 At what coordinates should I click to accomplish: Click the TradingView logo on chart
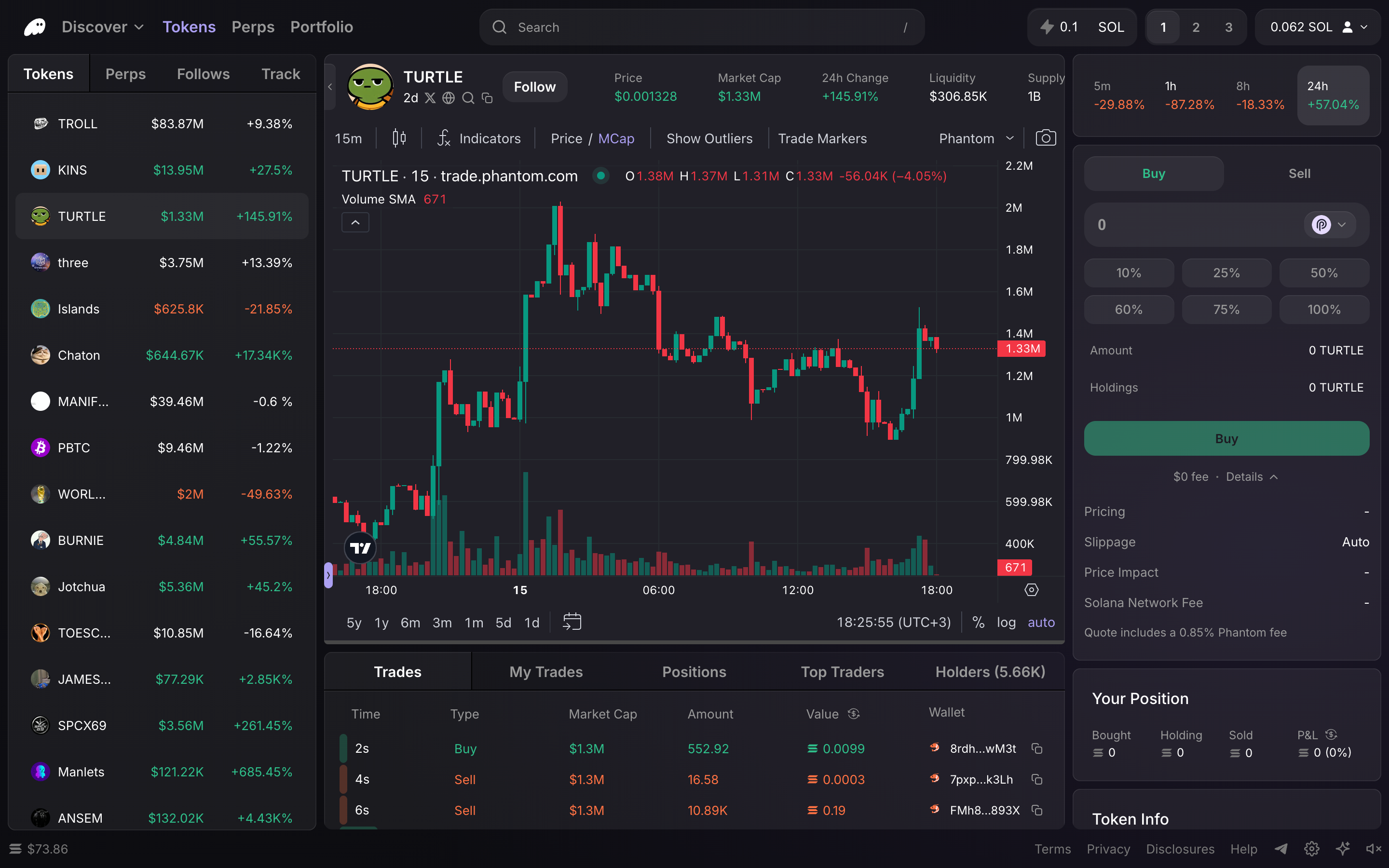[360, 548]
